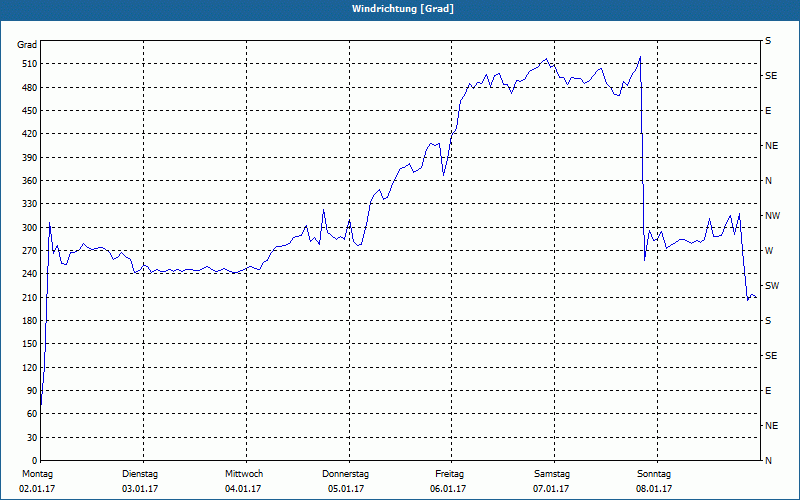Click the 180 y-axis value
The image size is (800, 500).
pos(30,321)
